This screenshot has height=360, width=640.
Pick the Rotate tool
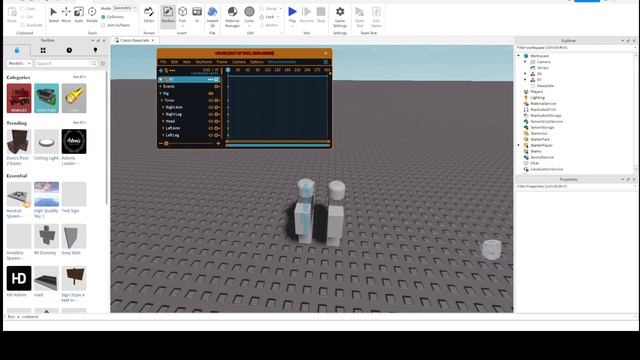tap(92, 15)
